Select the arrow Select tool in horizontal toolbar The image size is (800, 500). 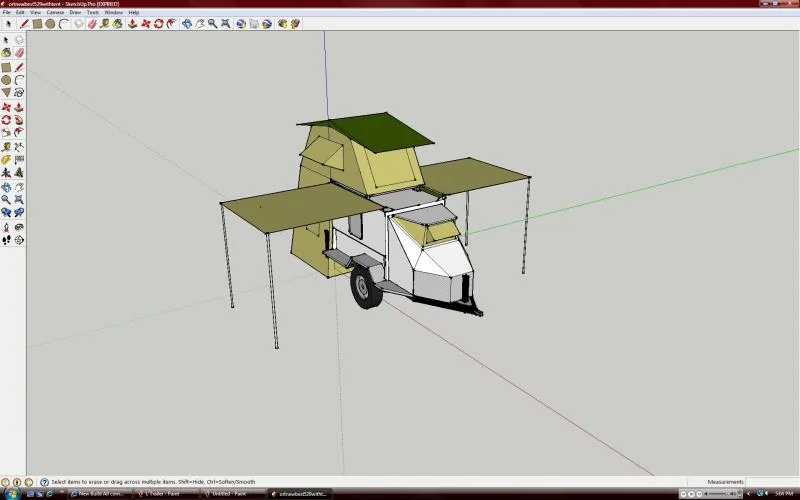8,24
